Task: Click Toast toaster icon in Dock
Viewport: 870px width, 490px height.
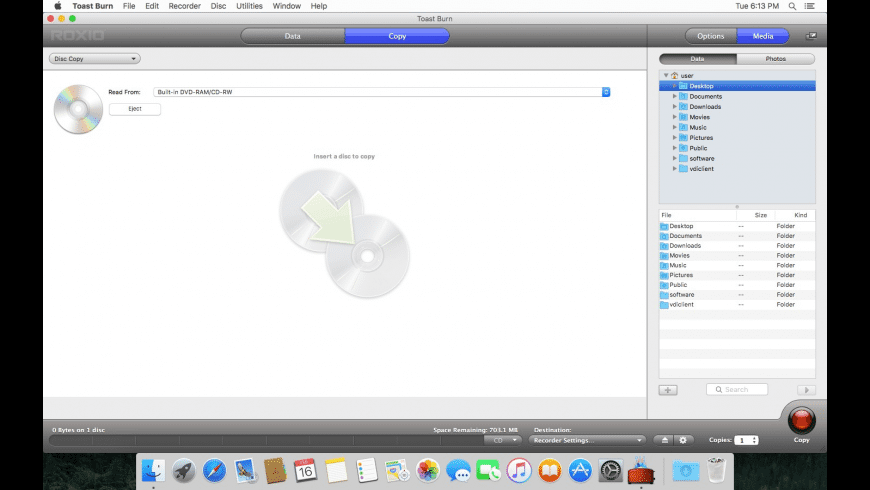Action: click(x=641, y=471)
